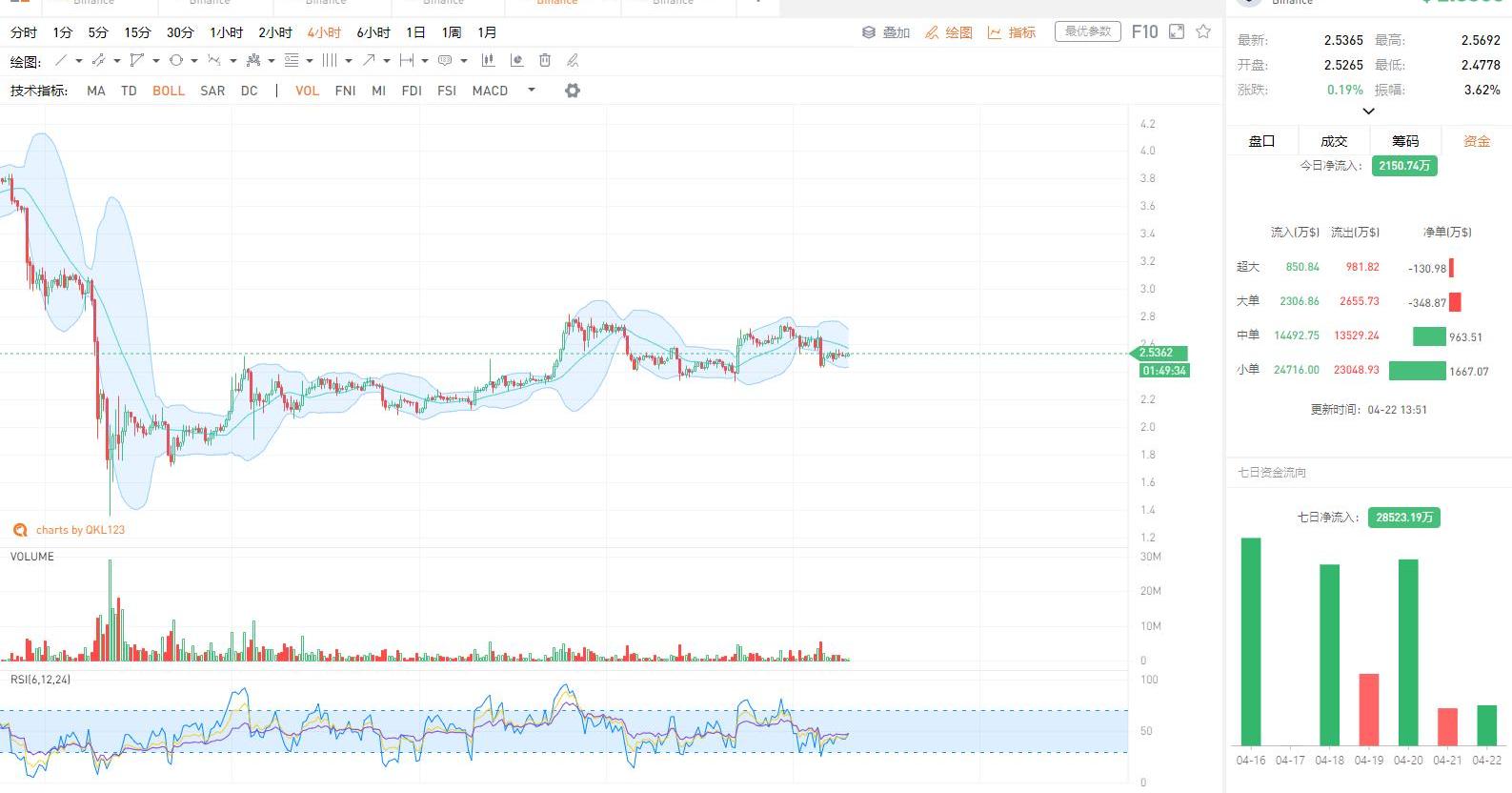Expand more indicators dropdown after MACD
This screenshot has width=1512, height=793.
532,91
